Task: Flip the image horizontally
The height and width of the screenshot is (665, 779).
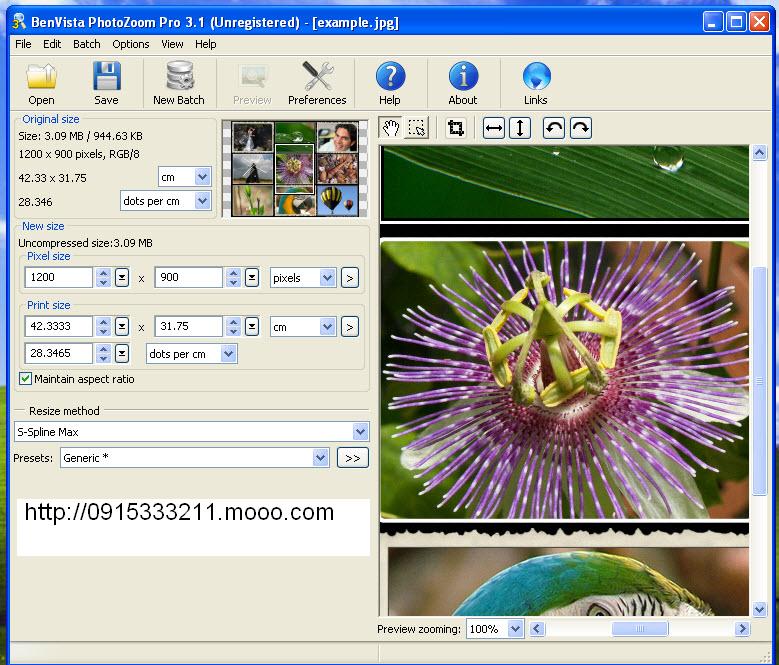Action: 494,128
